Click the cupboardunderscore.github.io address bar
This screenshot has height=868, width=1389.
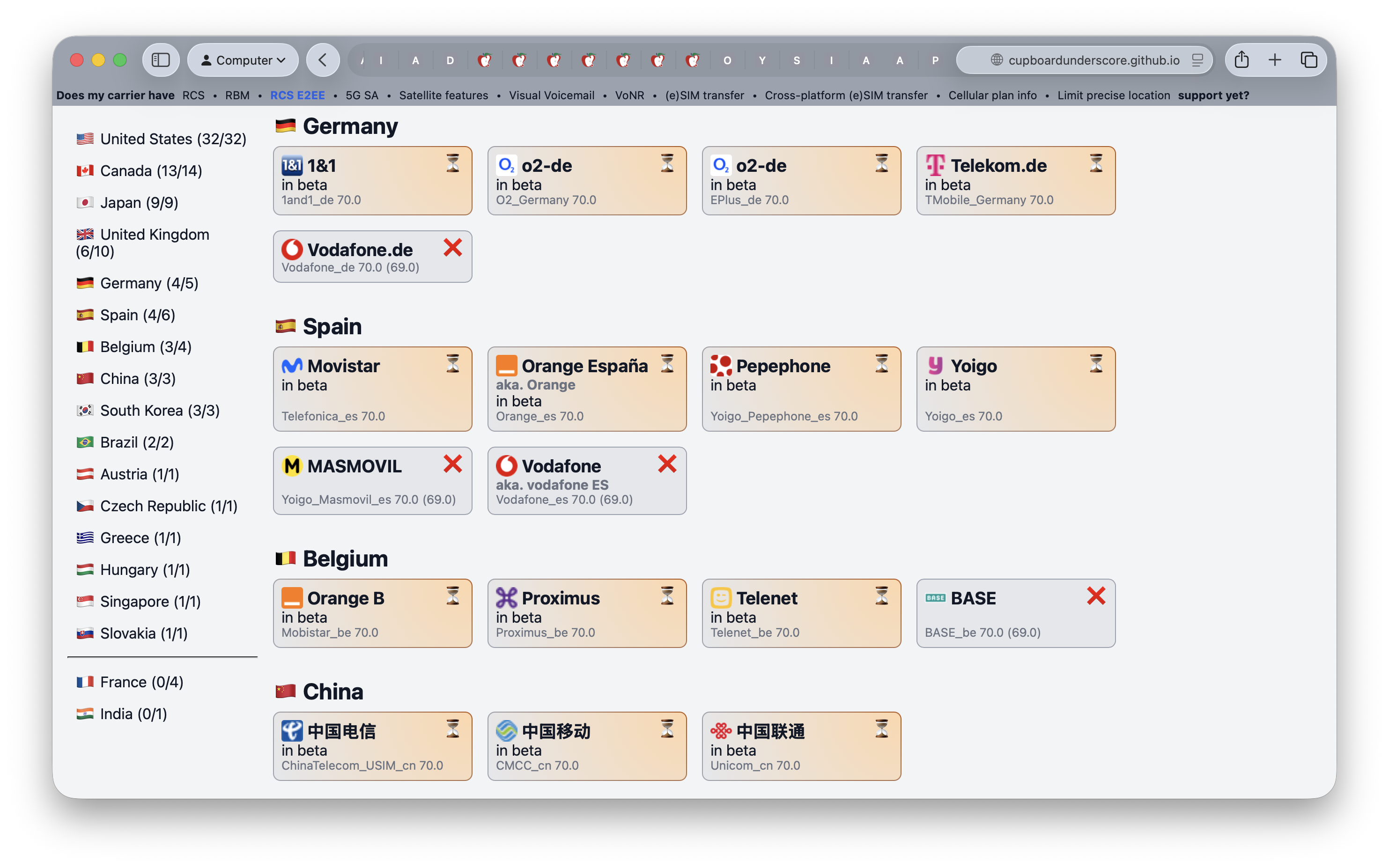(1084, 60)
